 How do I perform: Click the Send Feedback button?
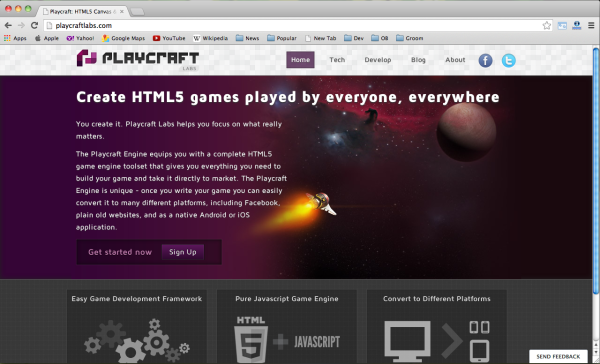[558, 356]
